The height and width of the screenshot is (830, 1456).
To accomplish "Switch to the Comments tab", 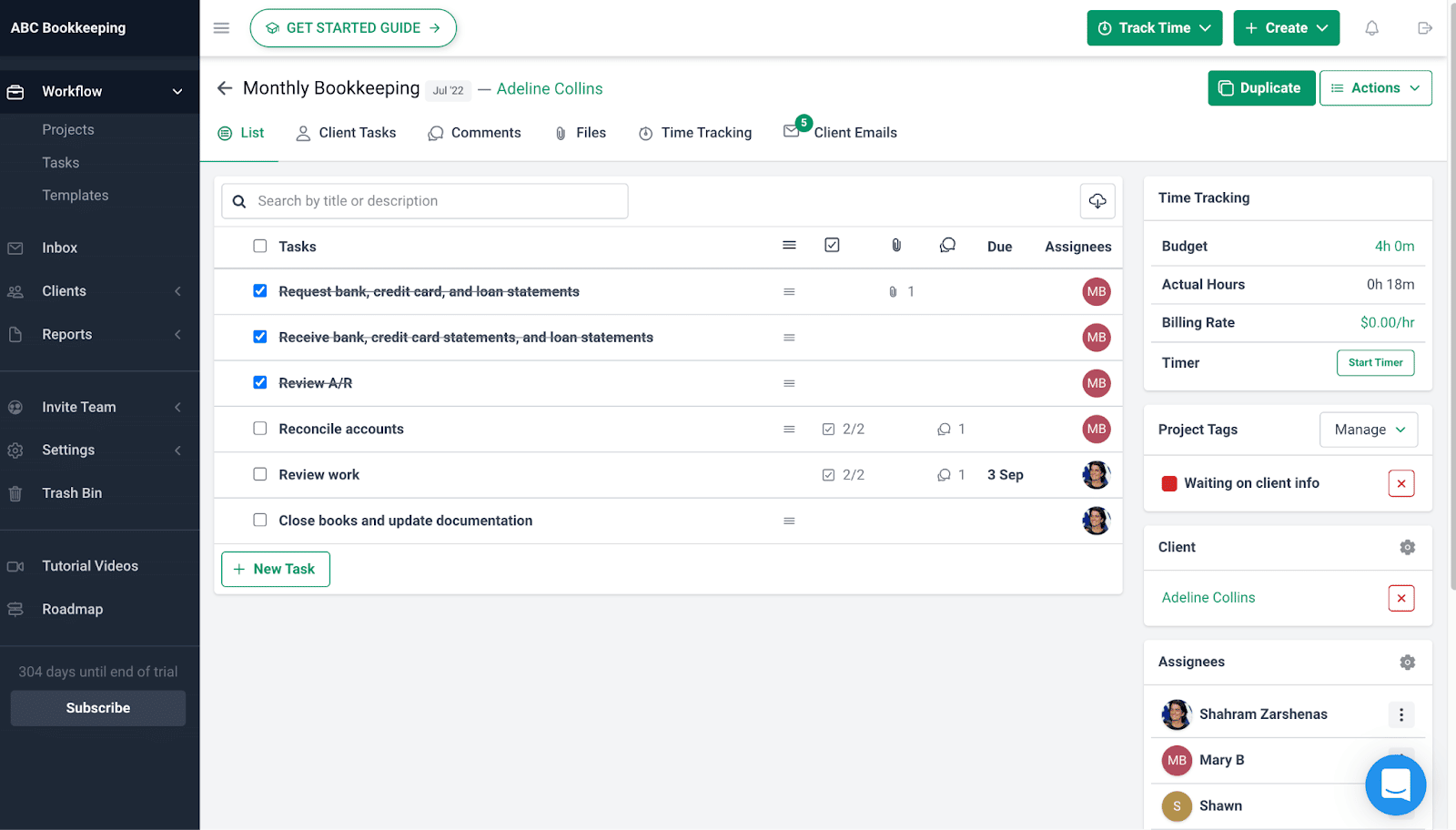I will (x=474, y=133).
